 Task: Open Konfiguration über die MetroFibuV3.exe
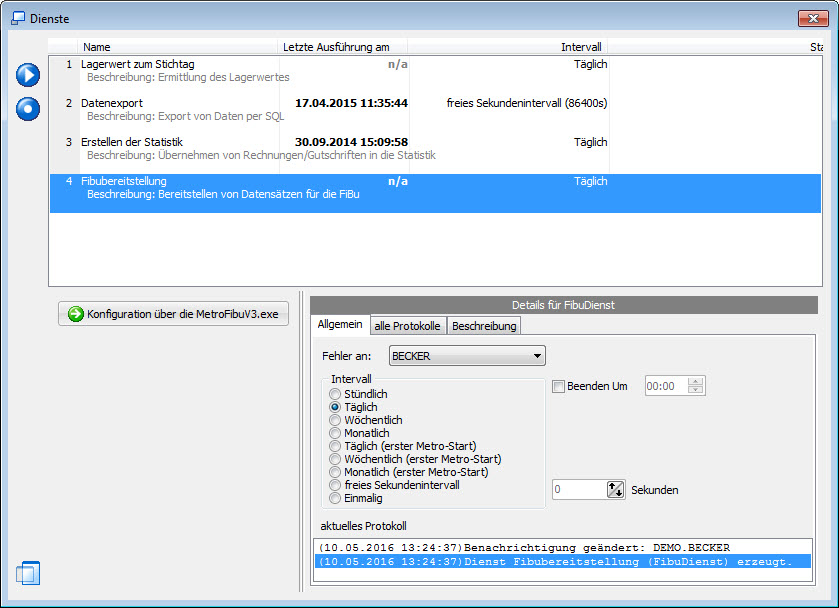pos(174,314)
